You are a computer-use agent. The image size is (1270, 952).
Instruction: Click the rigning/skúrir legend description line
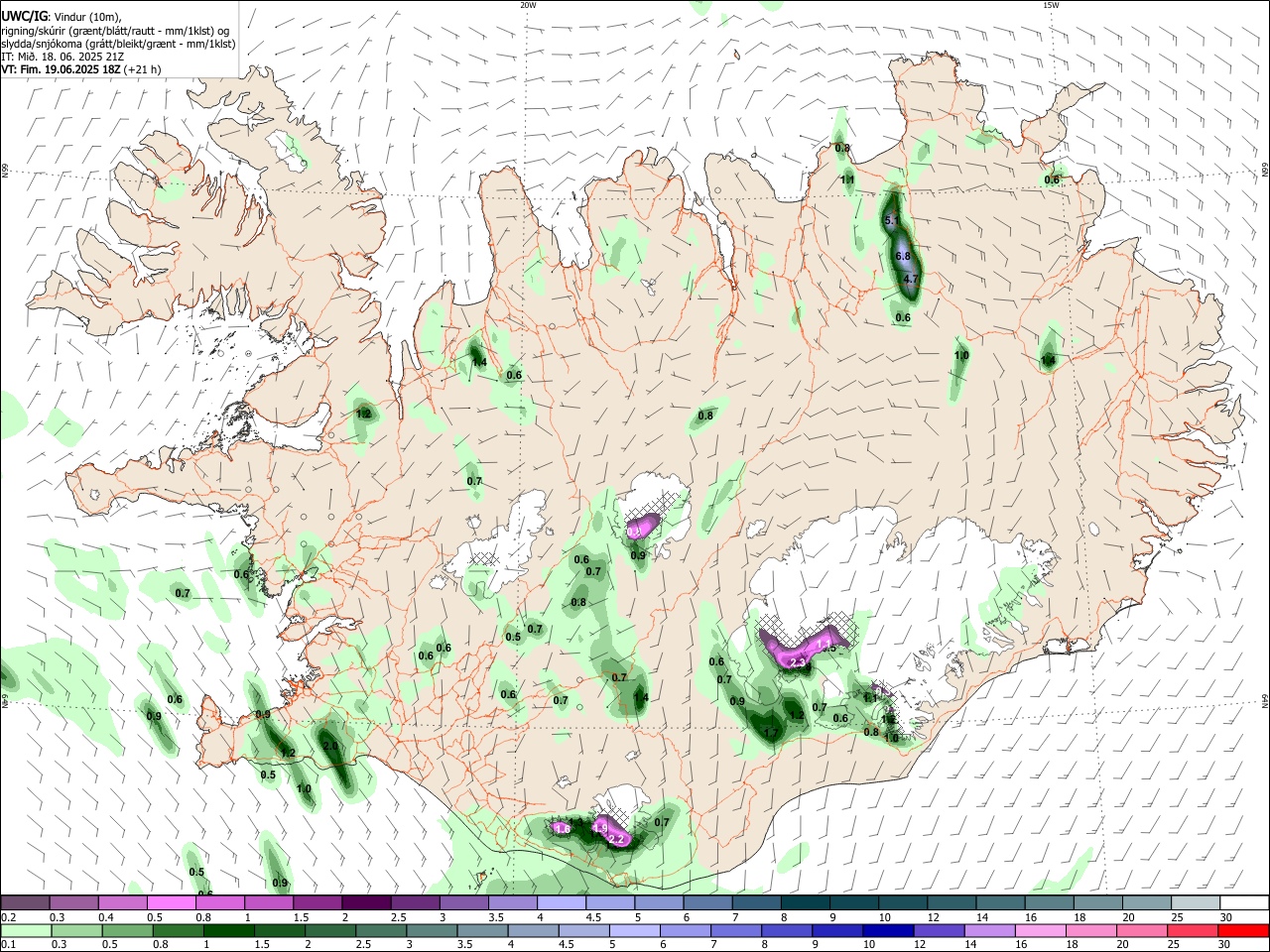tap(115, 30)
